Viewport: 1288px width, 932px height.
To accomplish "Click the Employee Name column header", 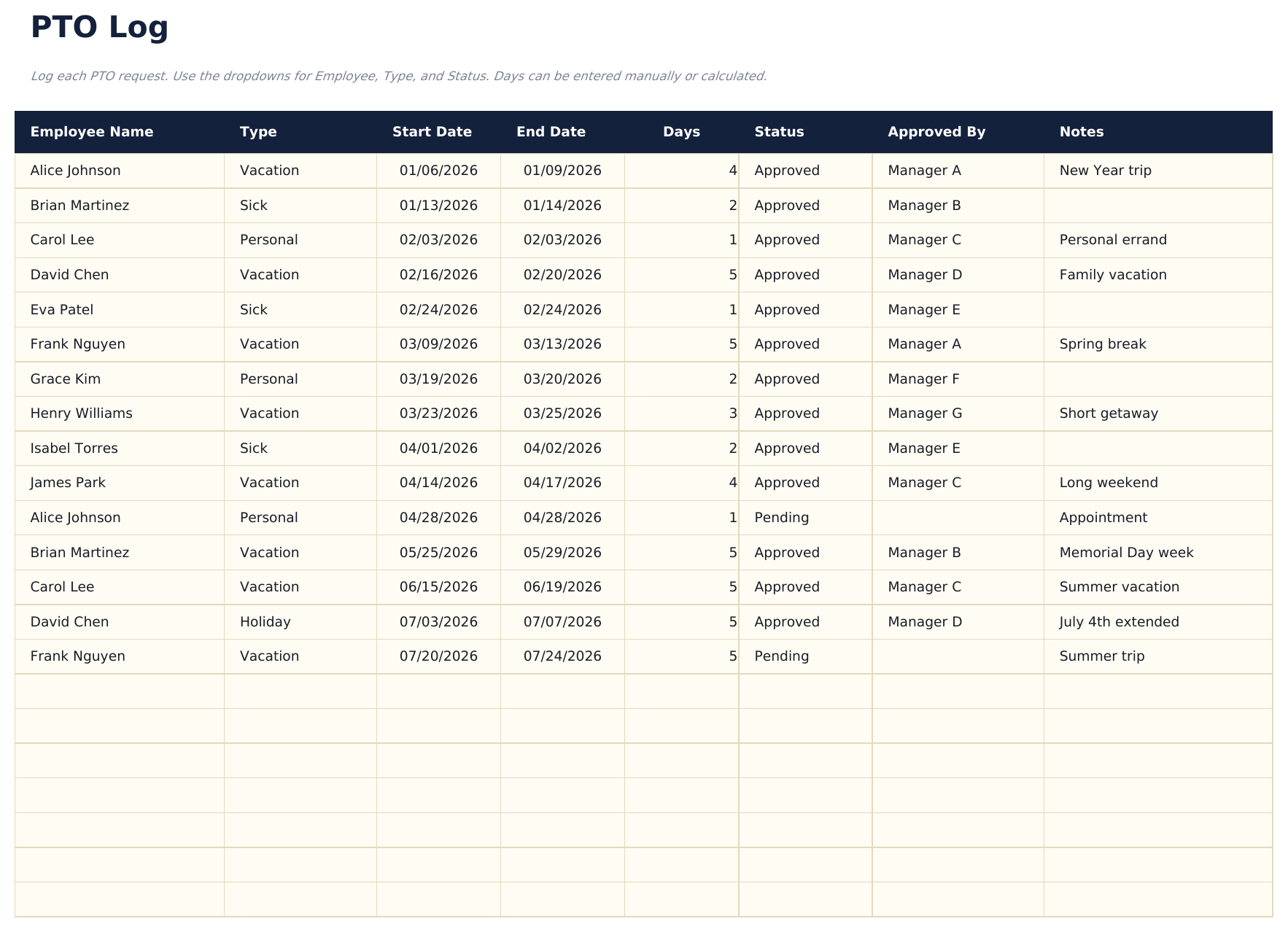I will (92, 131).
